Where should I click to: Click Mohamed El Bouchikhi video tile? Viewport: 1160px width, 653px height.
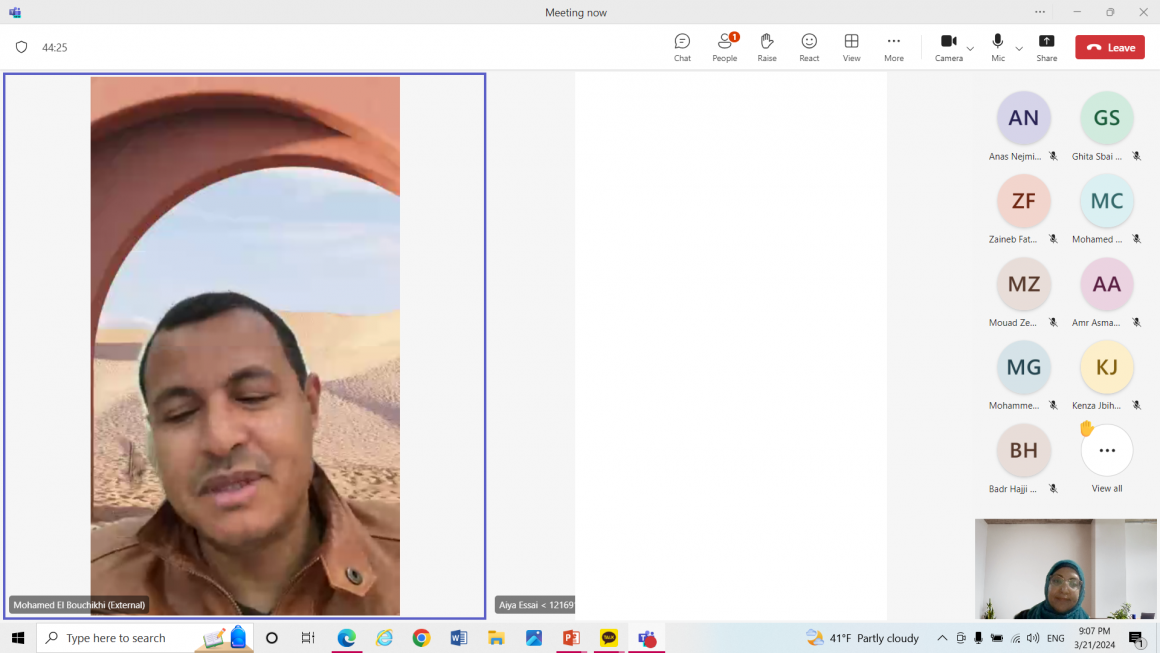(245, 345)
